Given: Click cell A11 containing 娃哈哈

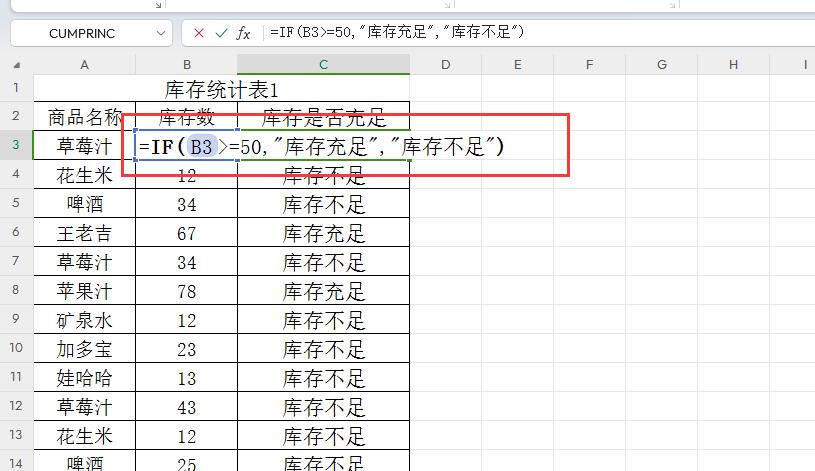Looking at the screenshot, I should click(x=85, y=378).
